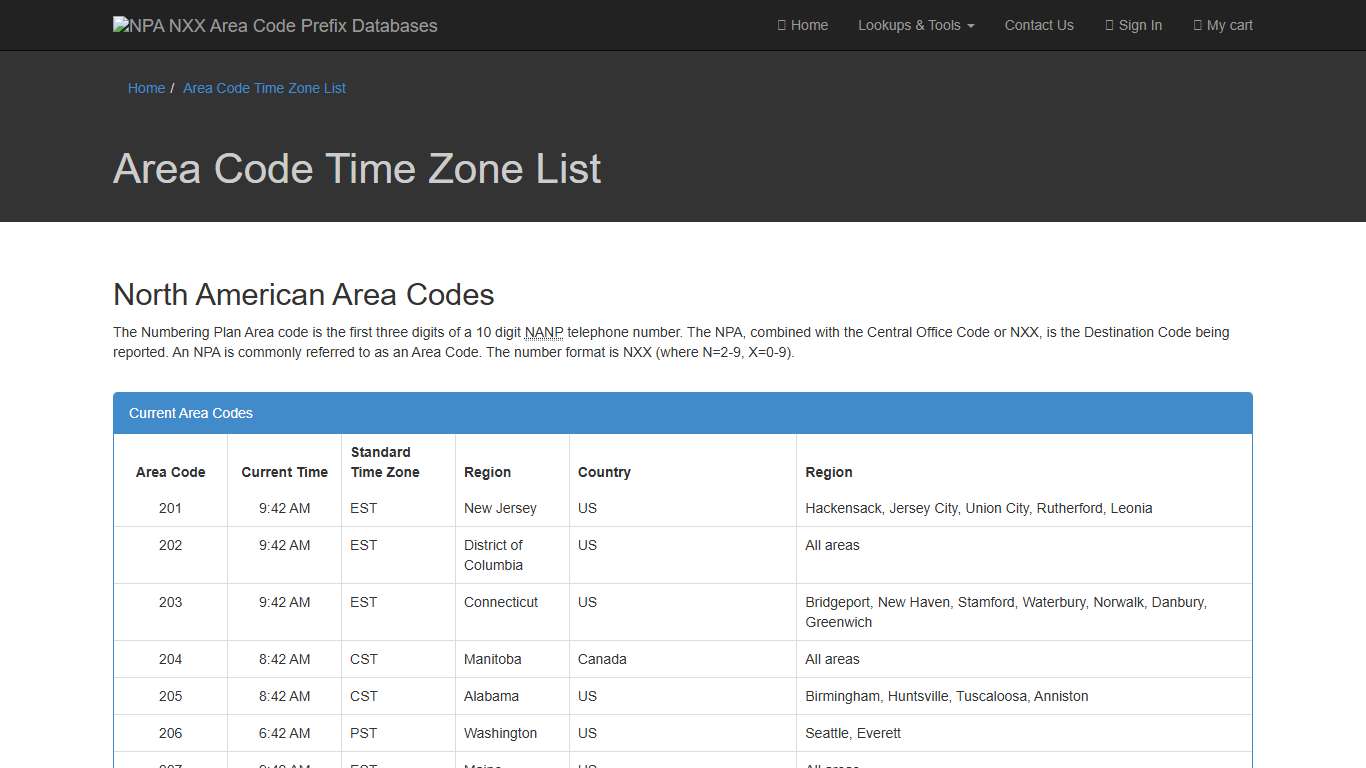Screen dimensions: 1366x768
Task: Click the Seattle, Everett region cell
Action: (x=853, y=733)
